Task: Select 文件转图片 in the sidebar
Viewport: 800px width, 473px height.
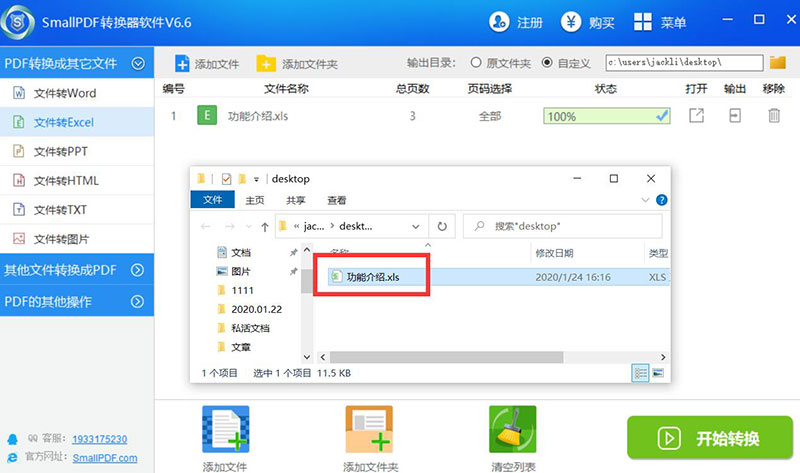Action: coord(77,238)
